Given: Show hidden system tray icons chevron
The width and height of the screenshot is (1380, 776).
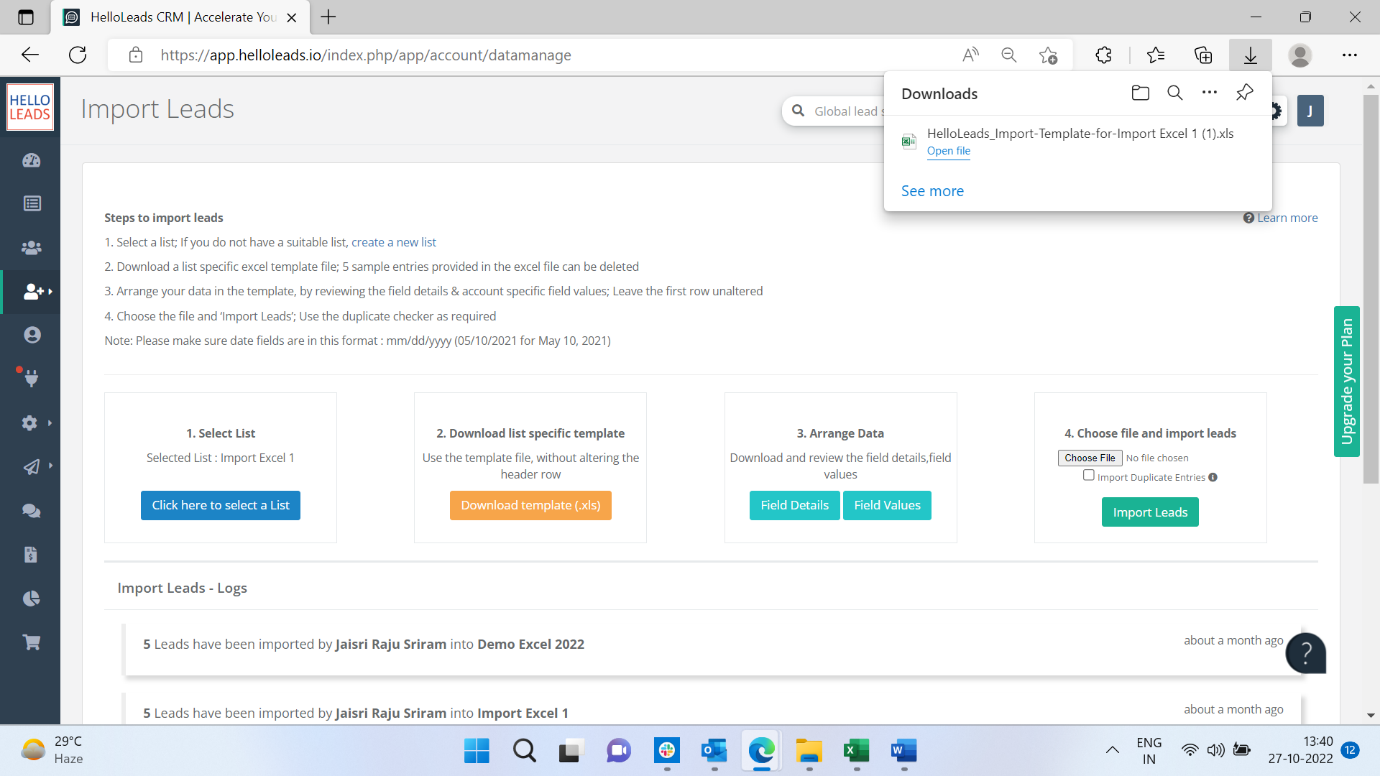Looking at the screenshot, I should point(1111,750).
